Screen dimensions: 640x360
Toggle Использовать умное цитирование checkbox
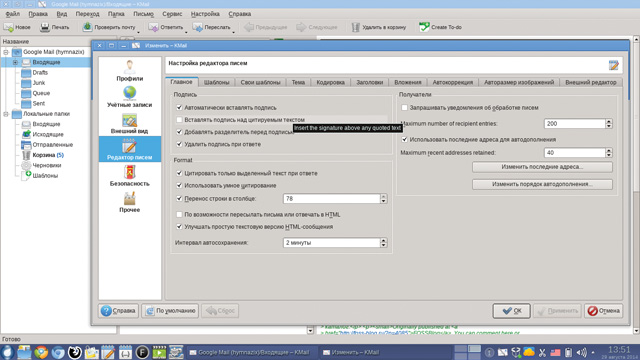179,185
